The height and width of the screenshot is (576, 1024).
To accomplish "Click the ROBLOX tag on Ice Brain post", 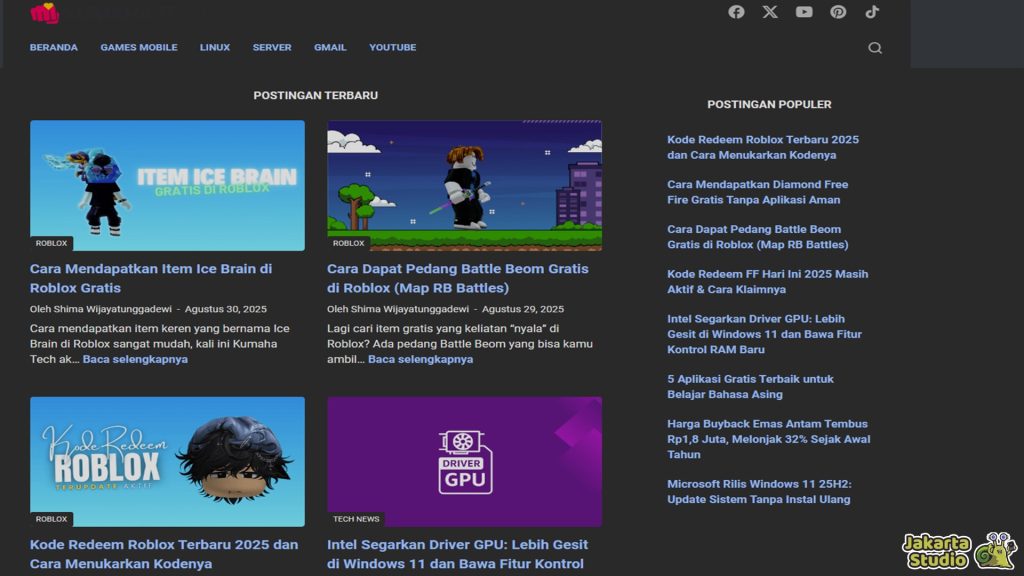I will (x=51, y=243).
